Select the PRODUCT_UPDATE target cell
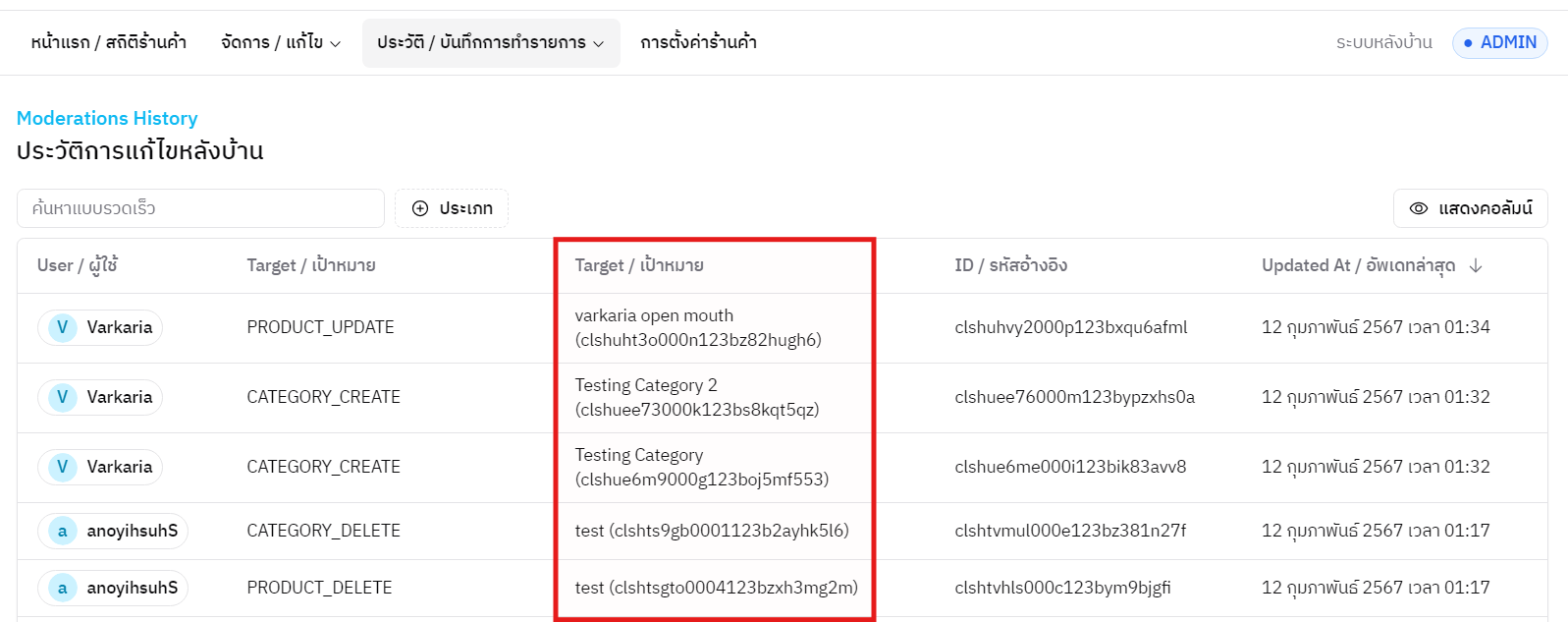 point(320,327)
